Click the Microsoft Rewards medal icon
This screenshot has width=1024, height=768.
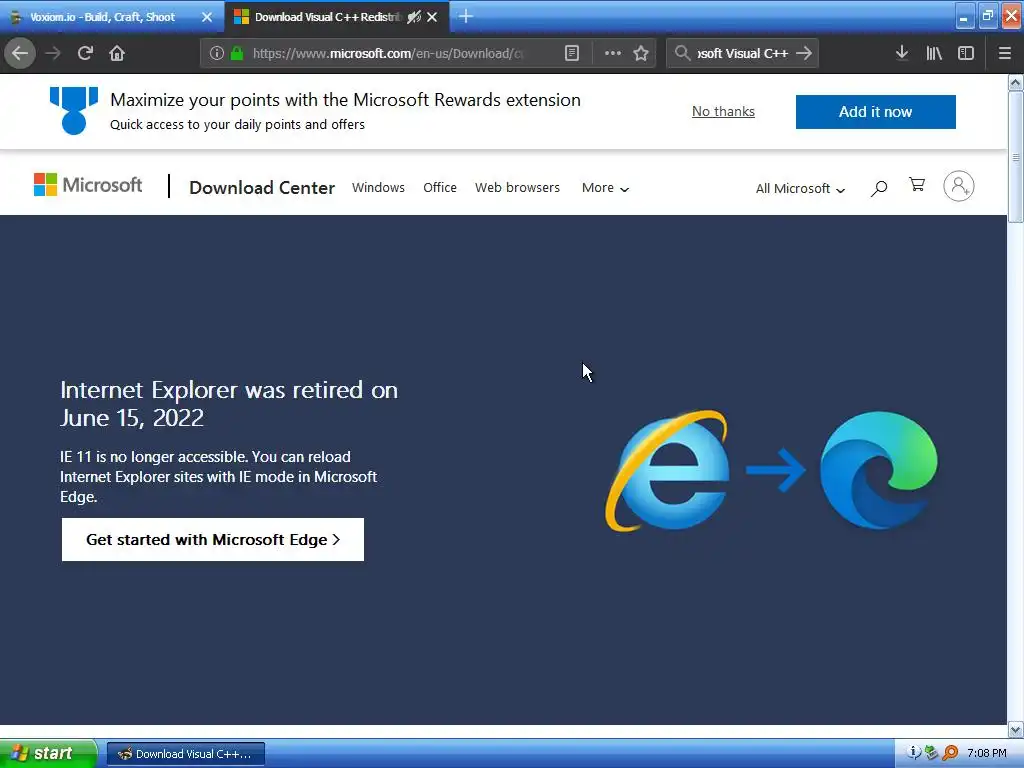[74, 110]
